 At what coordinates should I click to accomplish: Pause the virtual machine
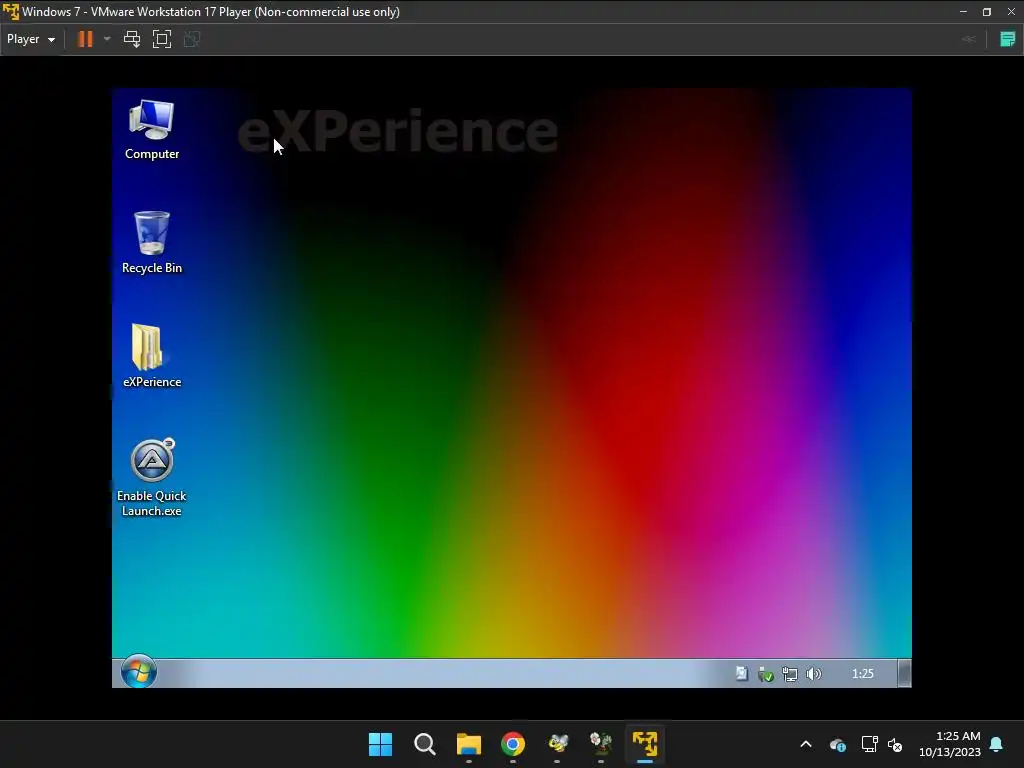click(85, 39)
